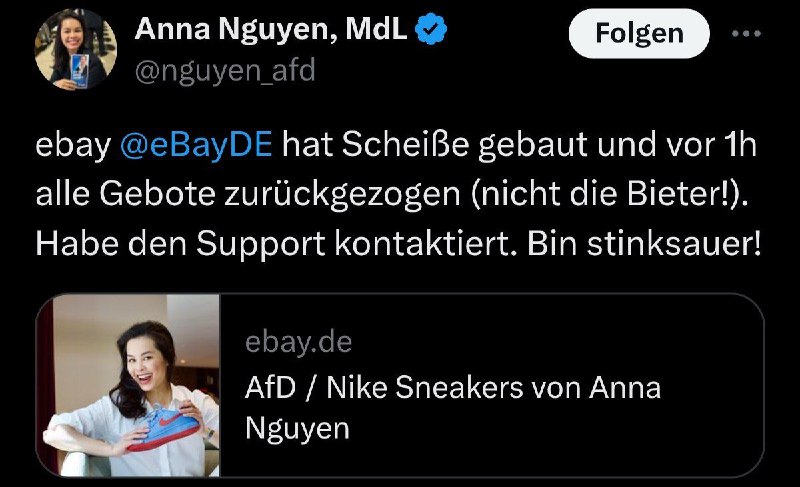
Task: Open the display name Anna Nguyen, MdL
Action: (x=271, y=31)
